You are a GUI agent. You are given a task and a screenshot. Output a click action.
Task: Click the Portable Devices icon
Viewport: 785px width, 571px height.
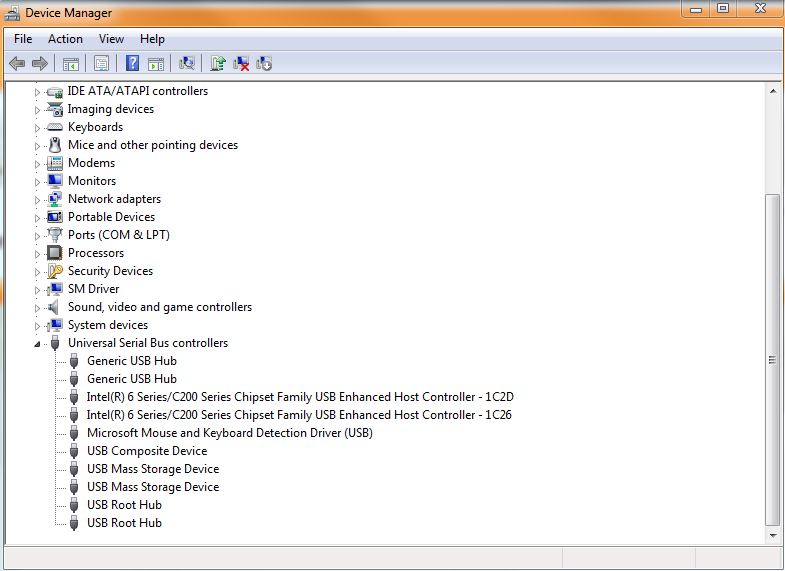pos(55,217)
